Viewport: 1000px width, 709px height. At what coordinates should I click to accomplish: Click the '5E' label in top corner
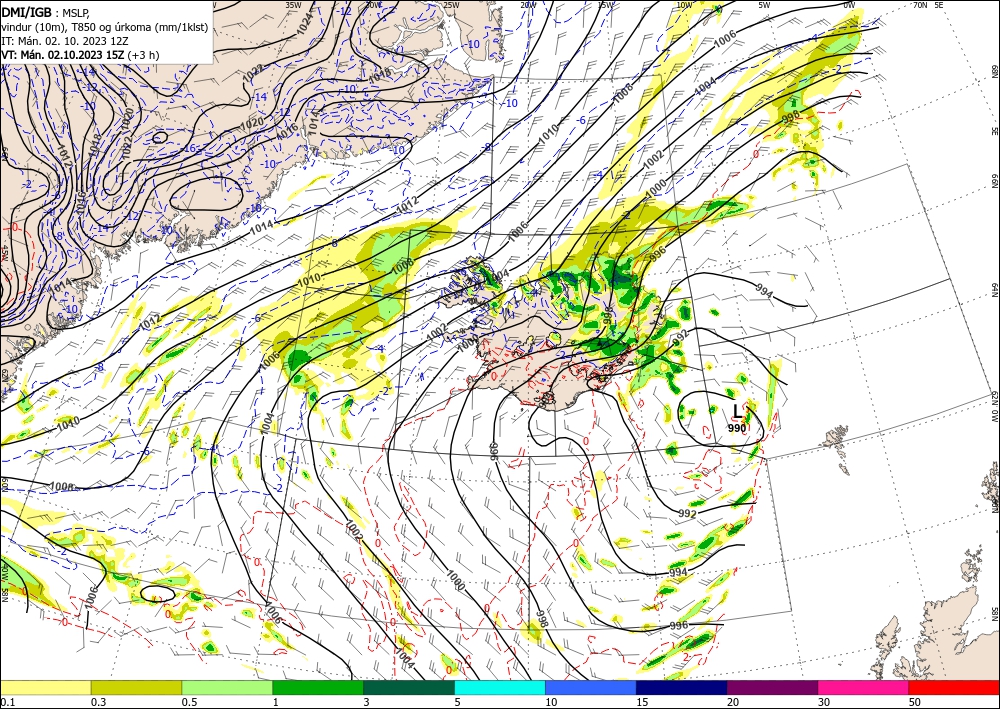[x=939, y=5]
